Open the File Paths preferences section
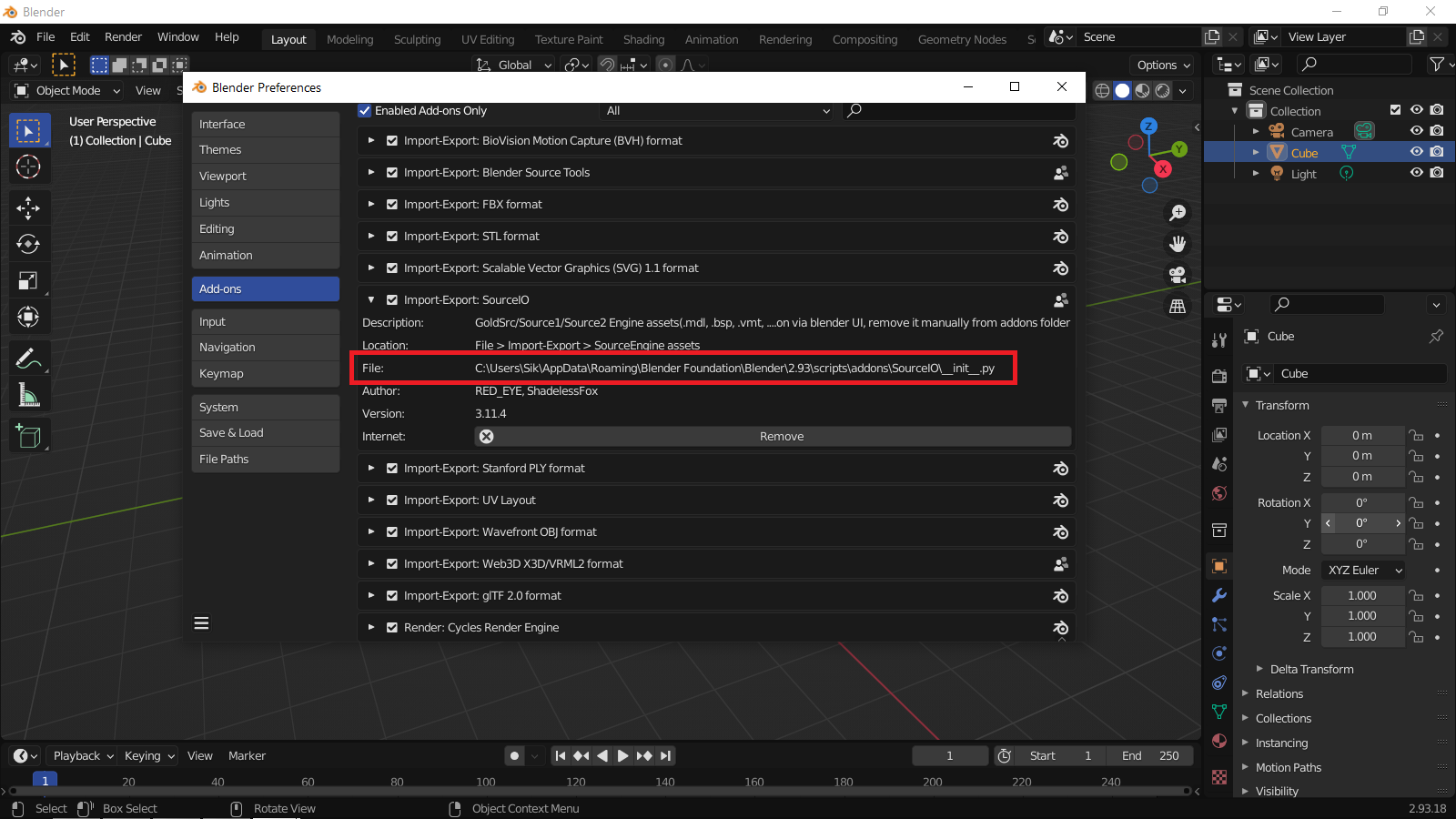Screen dimensions: 1456x819 265,460
